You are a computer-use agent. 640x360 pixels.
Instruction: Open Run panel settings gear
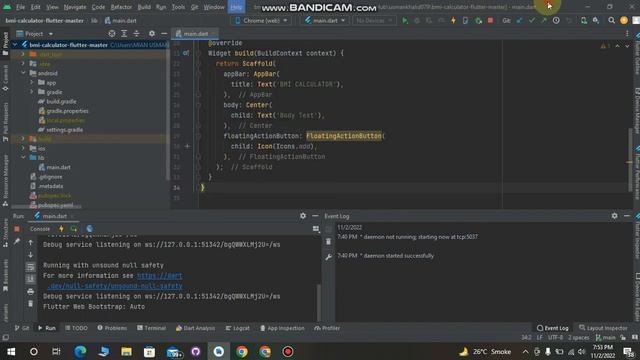pos(303,216)
